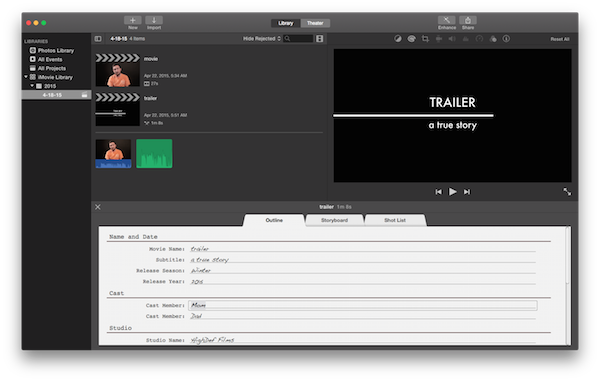Collapse the 2015 folder disclosure triangle
The height and width of the screenshot is (381, 600).
click(32, 86)
